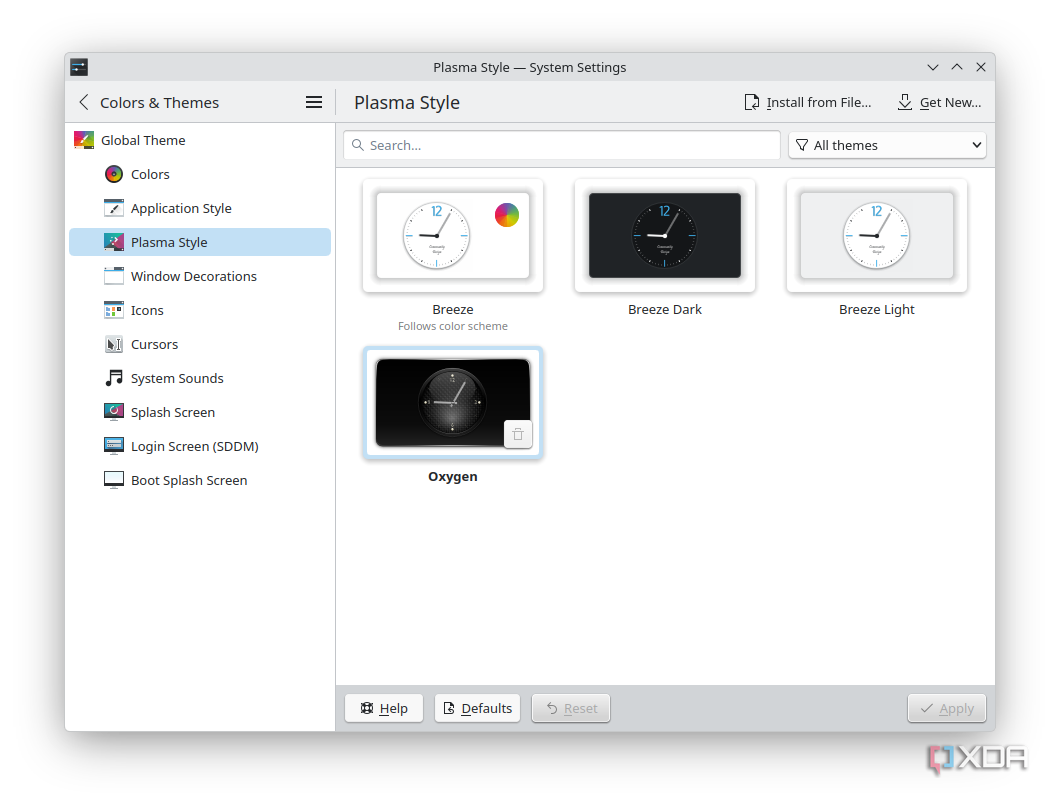Delete the Oxygen theme with trash icon
1060x808 pixels.
518,434
